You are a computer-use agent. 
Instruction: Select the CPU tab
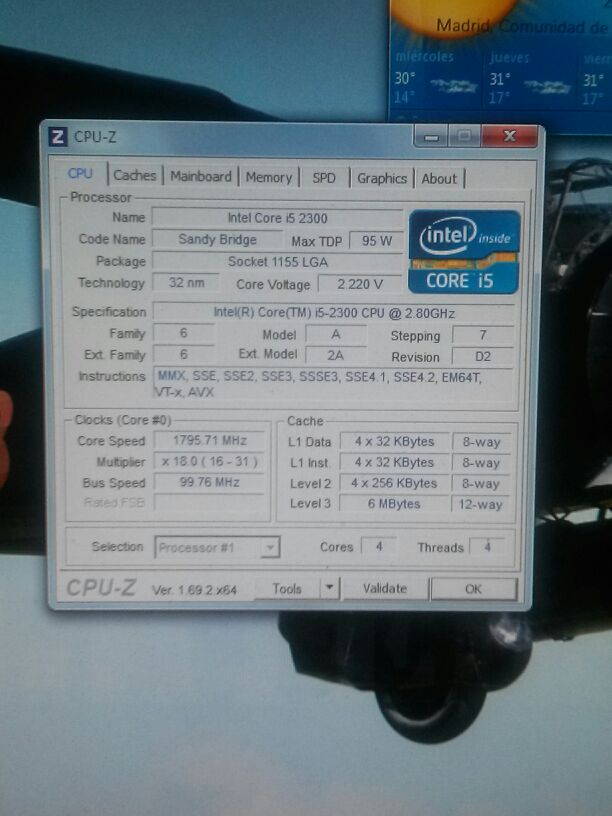(80, 173)
